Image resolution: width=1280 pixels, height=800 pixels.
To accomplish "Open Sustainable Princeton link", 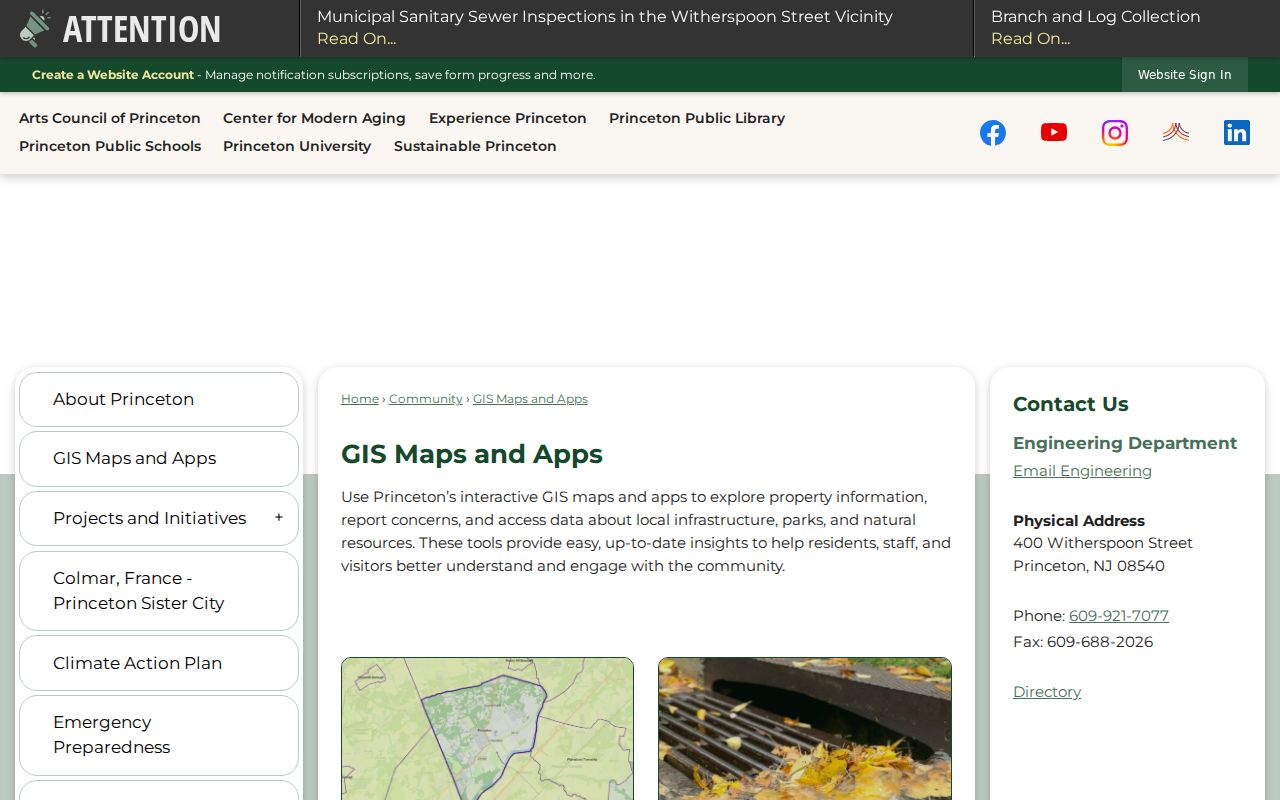I will click(x=475, y=146).
